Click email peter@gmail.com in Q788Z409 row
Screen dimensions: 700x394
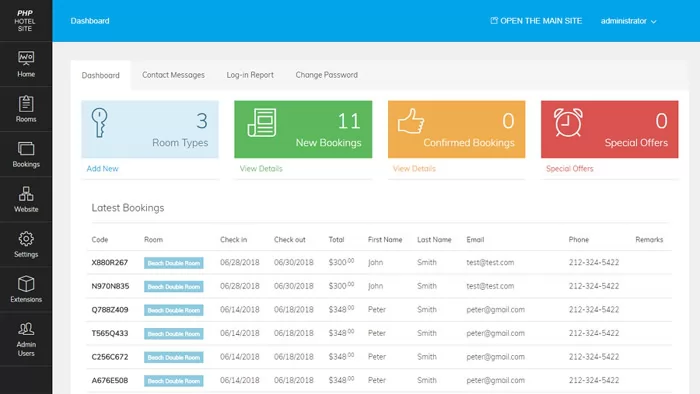(496, 310)
